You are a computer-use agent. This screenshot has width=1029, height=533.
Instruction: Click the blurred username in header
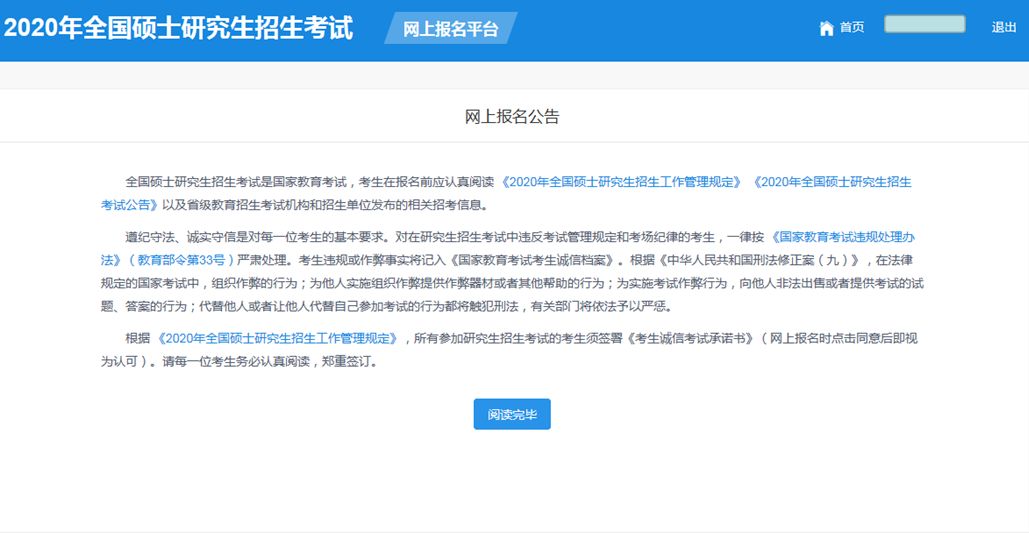[x=925, y=24]
